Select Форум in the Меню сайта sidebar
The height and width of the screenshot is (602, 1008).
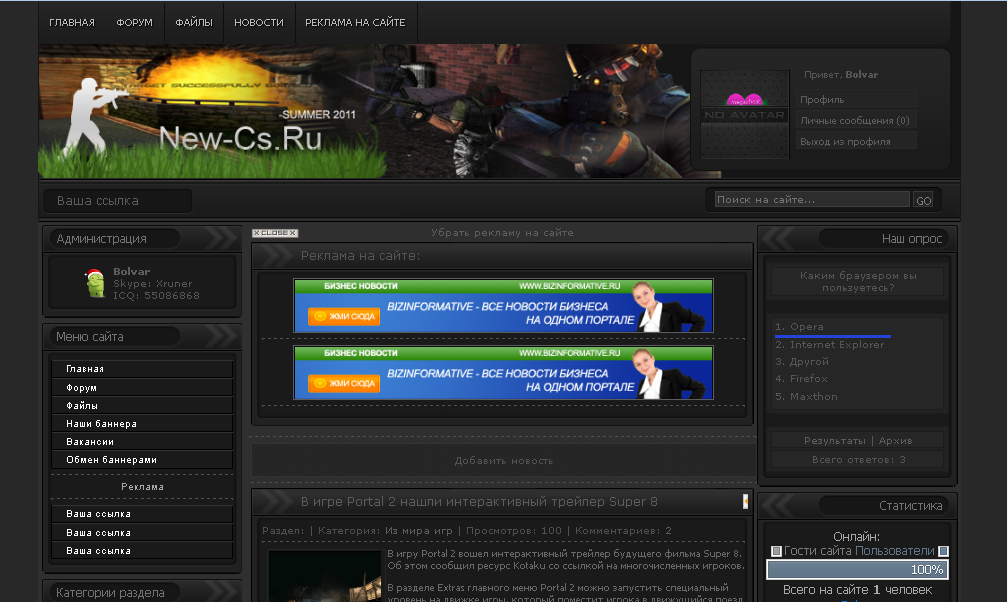[x=142, y=387]
